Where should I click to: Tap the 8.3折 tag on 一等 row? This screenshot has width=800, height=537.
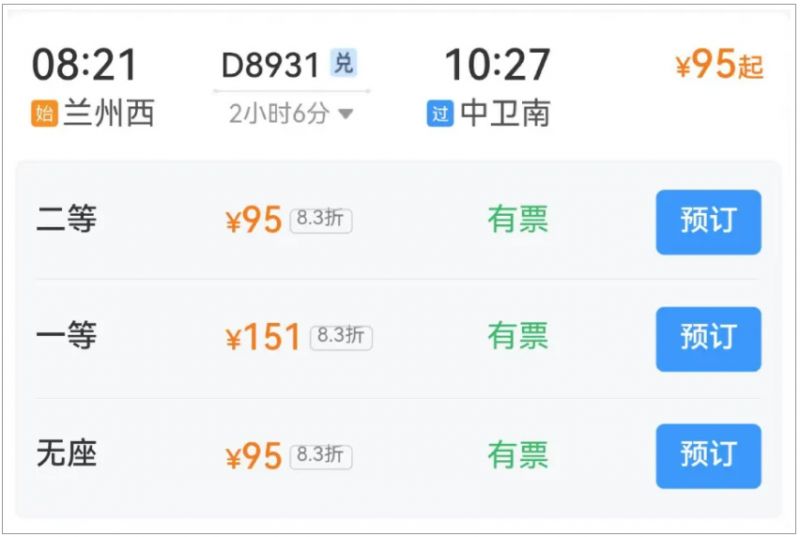tap(341, 337)
